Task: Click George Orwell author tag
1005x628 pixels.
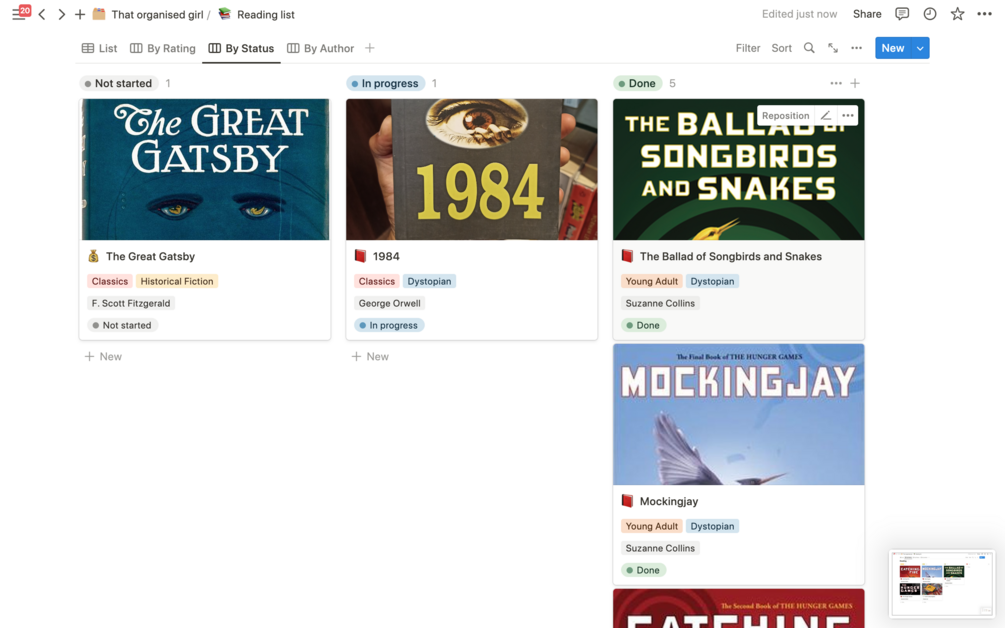Action: coord(390,303)
